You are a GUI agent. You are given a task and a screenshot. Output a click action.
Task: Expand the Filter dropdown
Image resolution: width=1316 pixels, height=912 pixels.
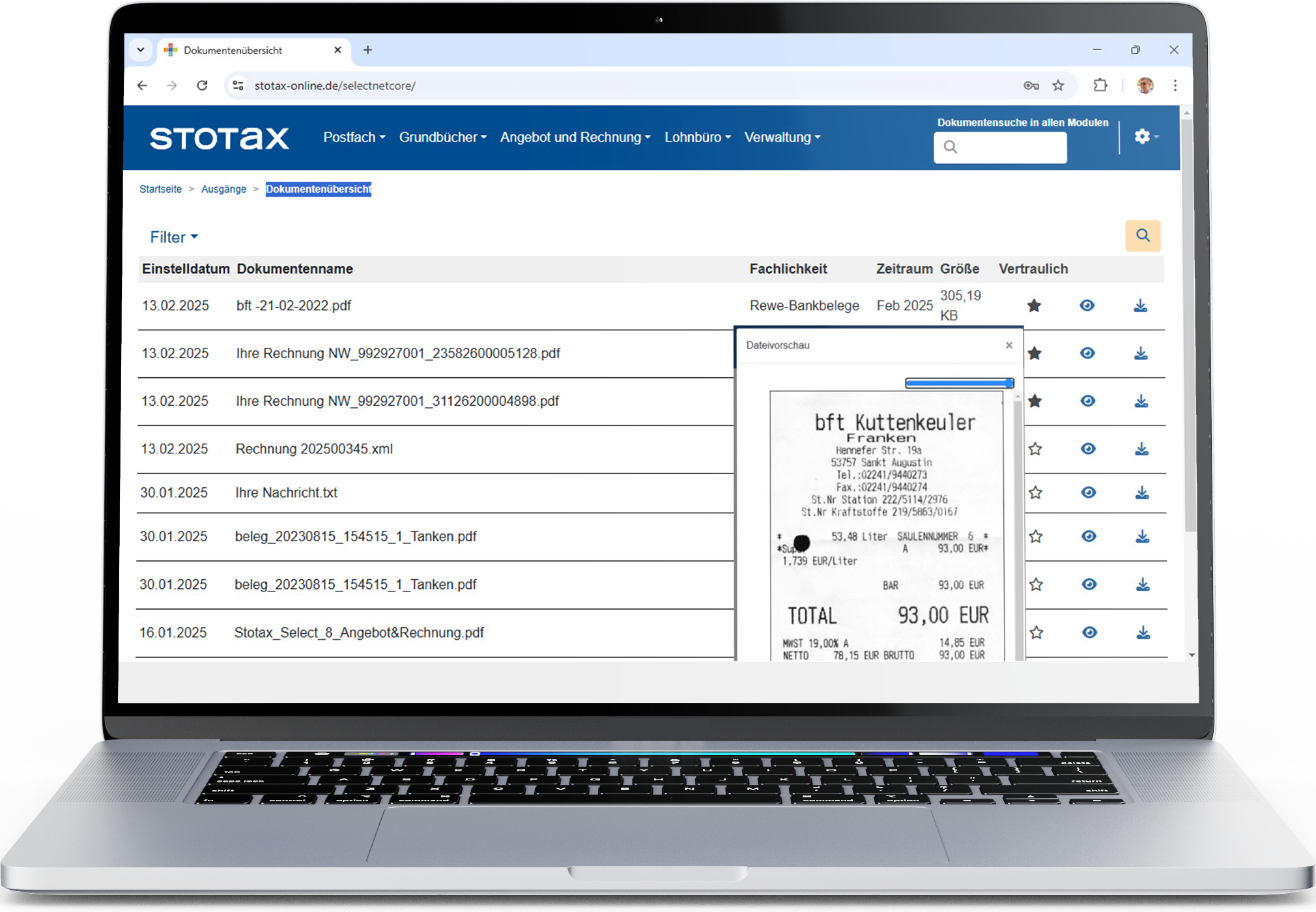pos(174,237)
